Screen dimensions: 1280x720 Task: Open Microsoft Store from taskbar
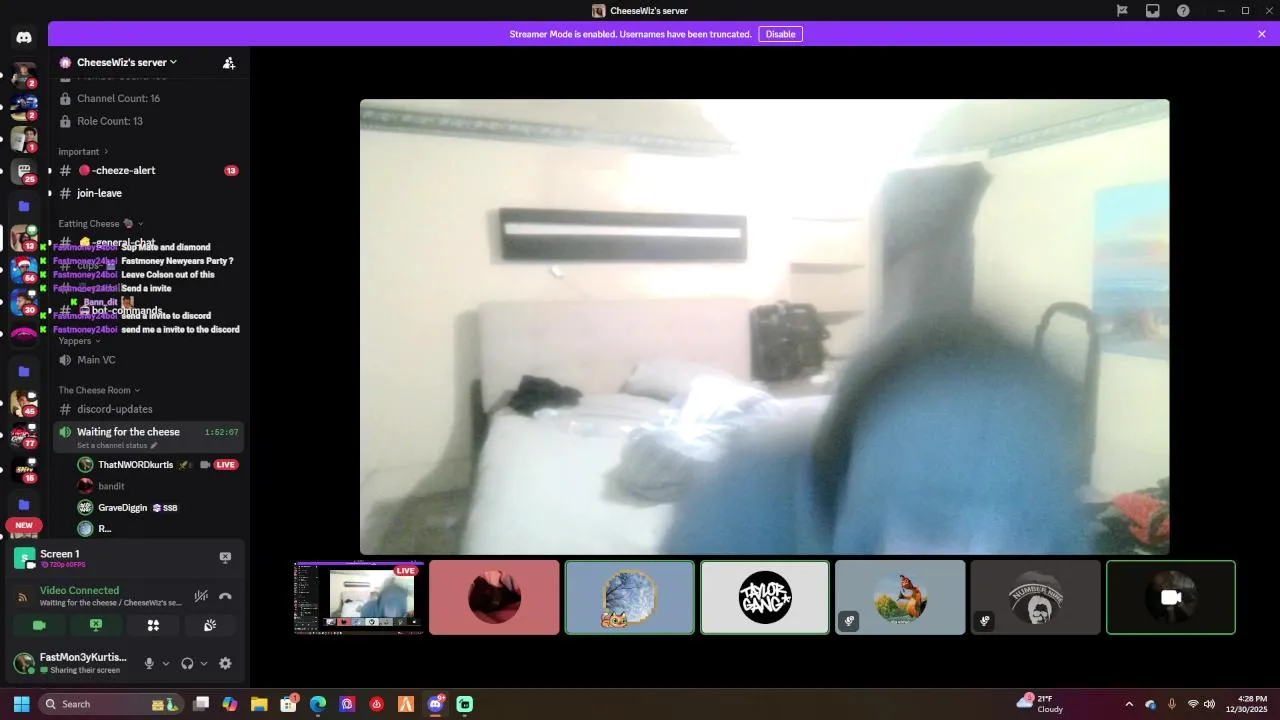[288, 704]
